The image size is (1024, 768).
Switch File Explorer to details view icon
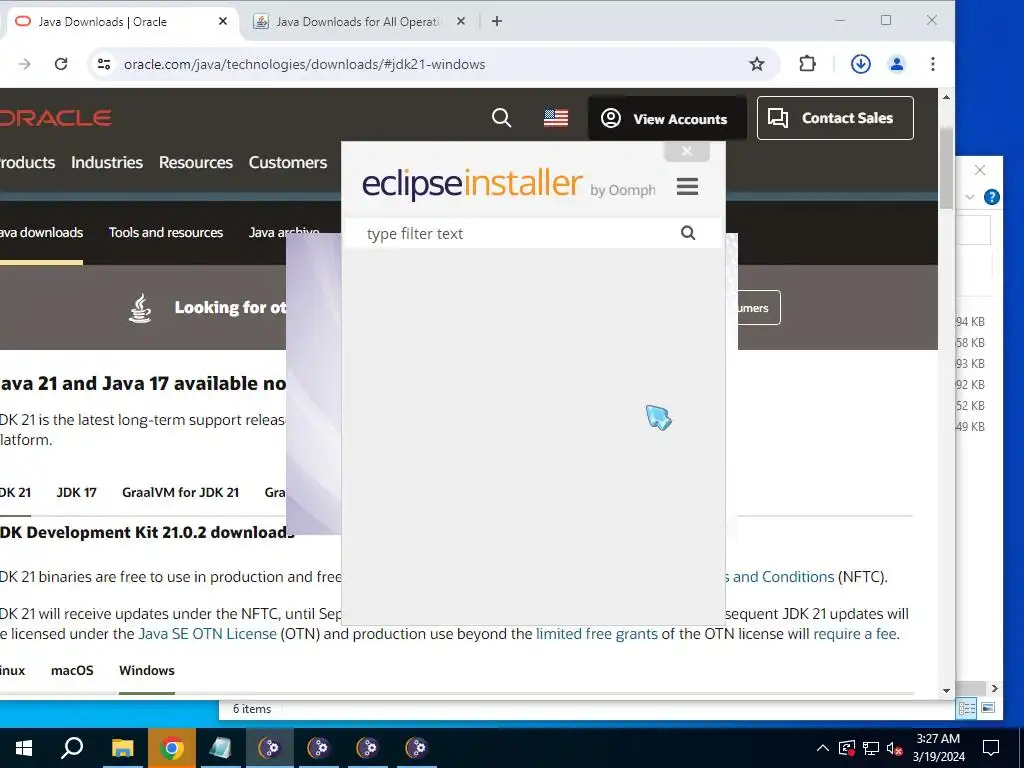(967, 709)
